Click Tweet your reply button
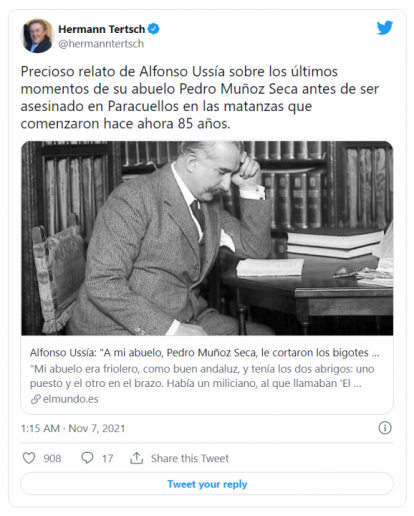Screen dimensions: 414x516 pyautogui.click(x=207, y=484)
